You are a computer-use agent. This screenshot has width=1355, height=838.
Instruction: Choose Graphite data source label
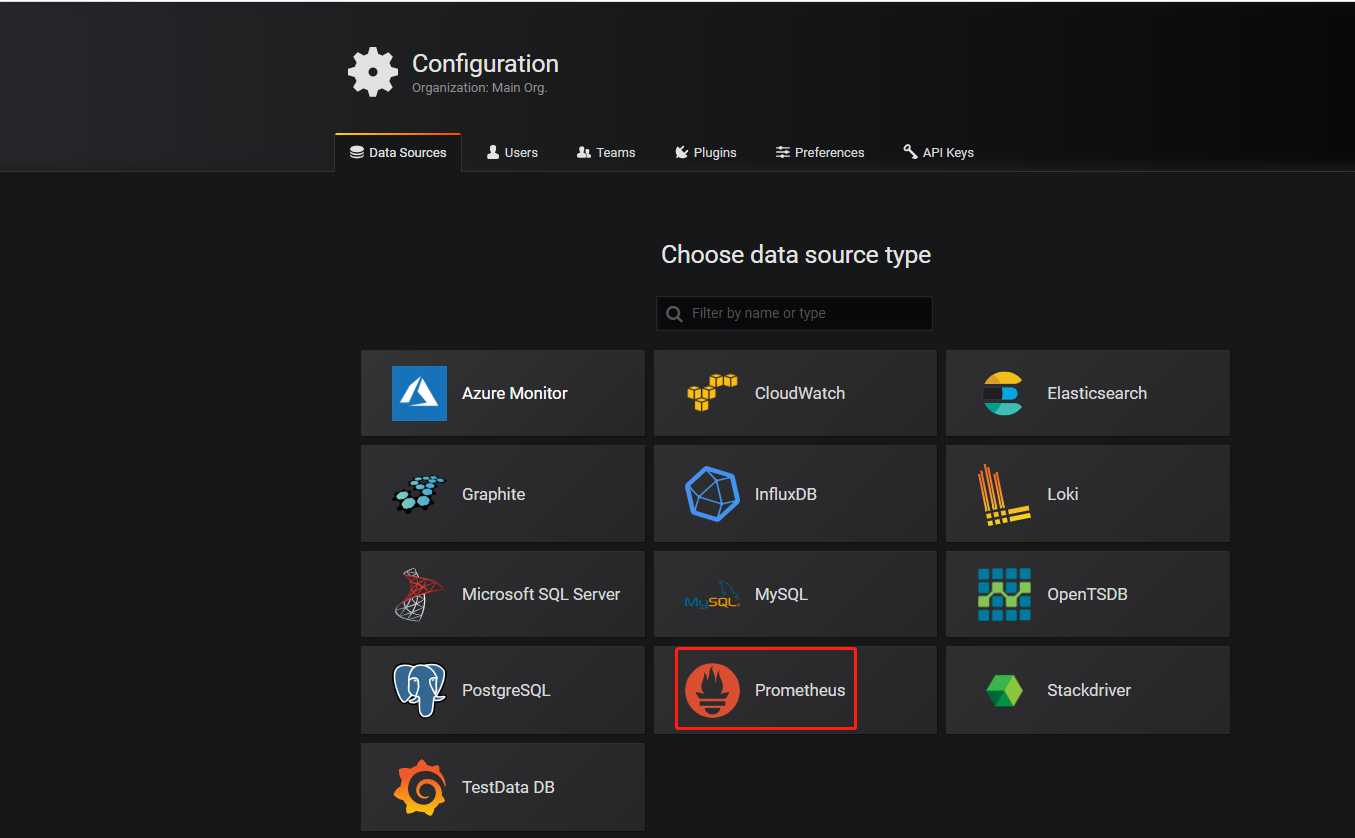point(493,494)
